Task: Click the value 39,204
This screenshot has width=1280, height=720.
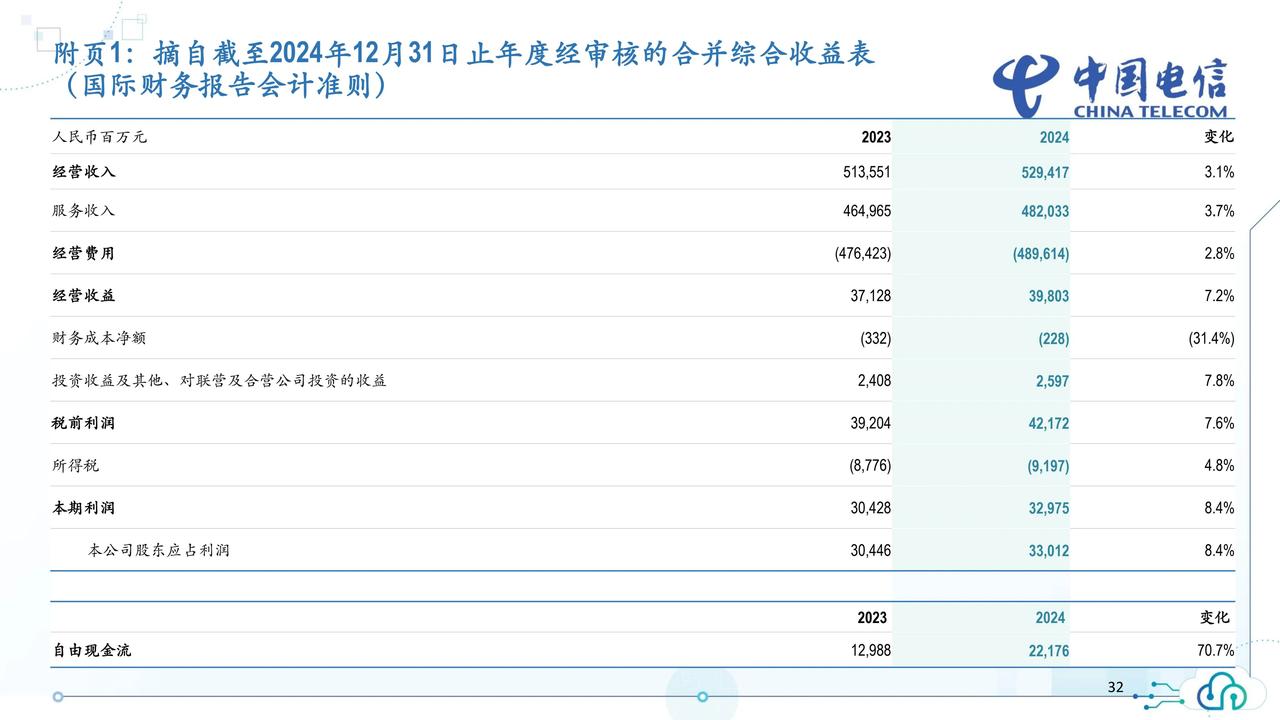Action: coord(870,424)
